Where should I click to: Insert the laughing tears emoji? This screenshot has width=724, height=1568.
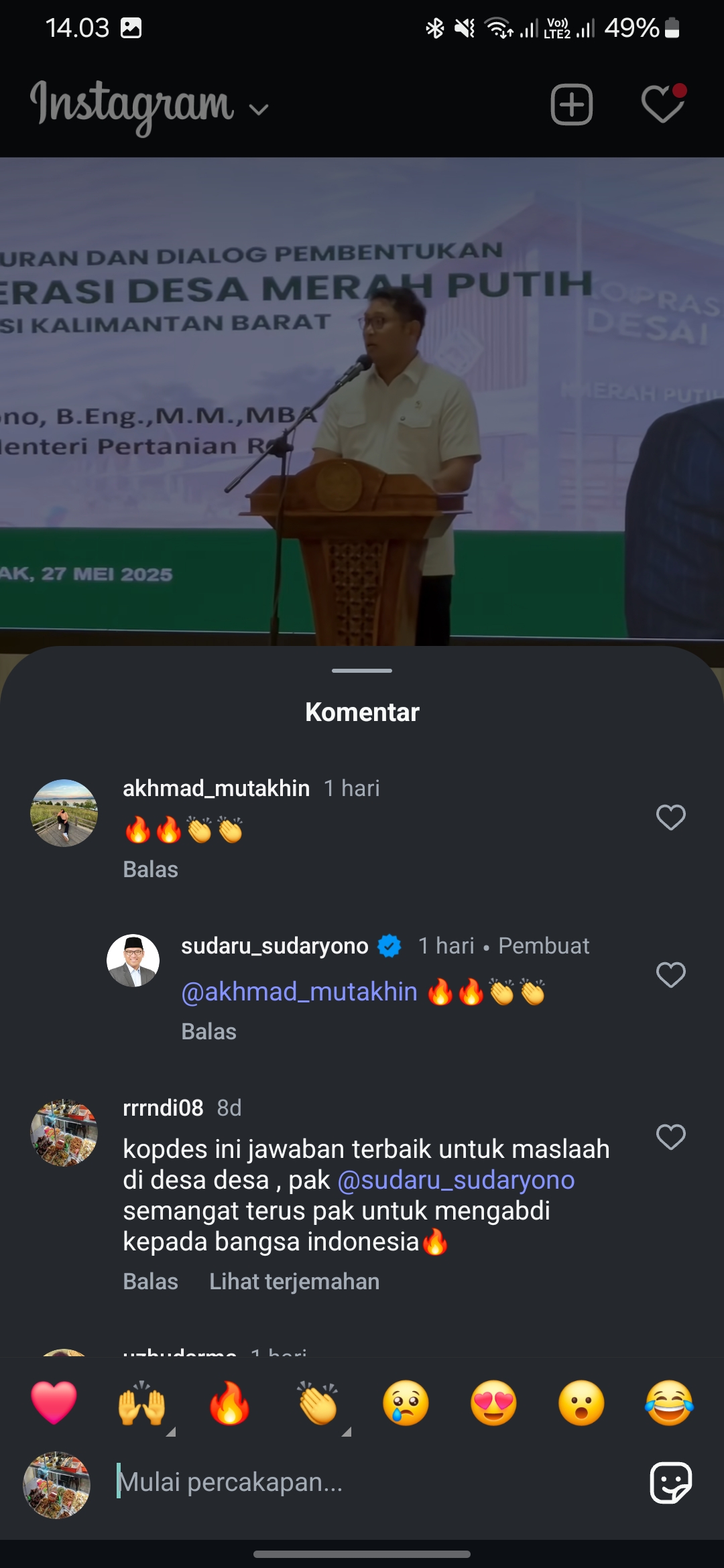pos(669,1402)
